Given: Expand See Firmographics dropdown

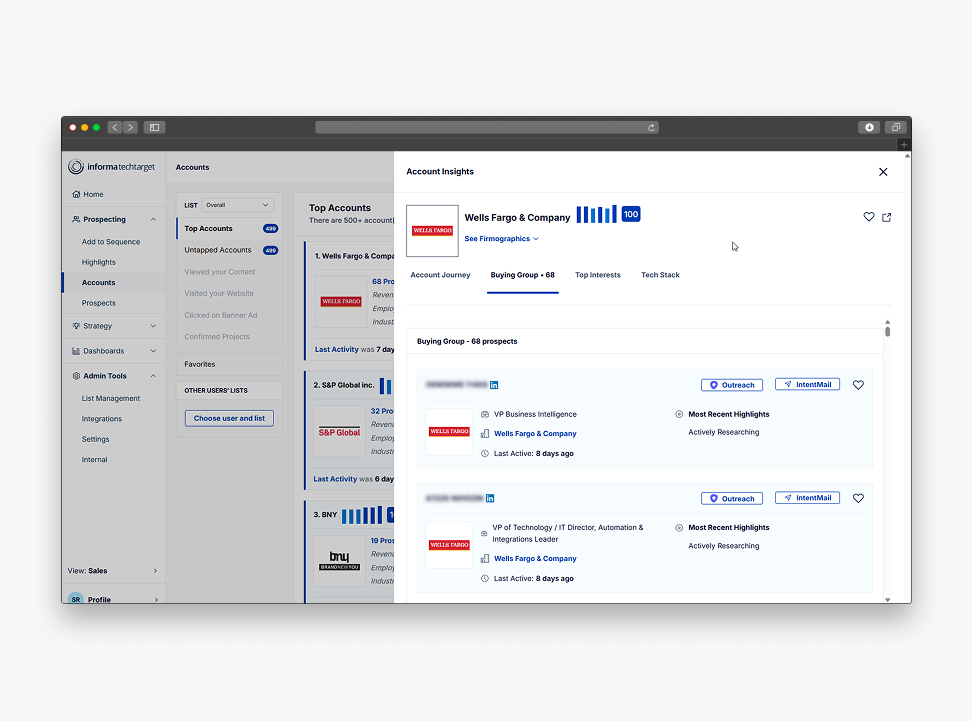Looking at the screenshot, I should tap(501, 239).
